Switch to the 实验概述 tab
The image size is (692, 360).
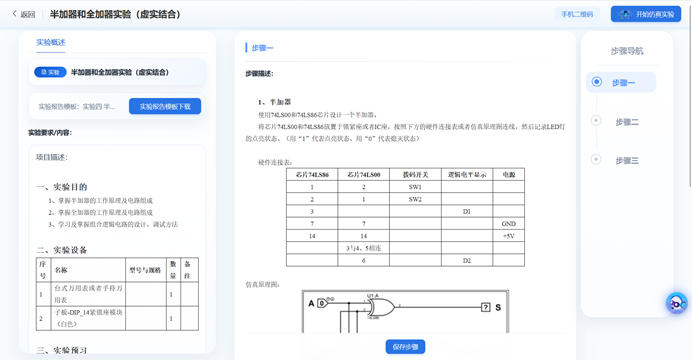[x=51, y=42]
